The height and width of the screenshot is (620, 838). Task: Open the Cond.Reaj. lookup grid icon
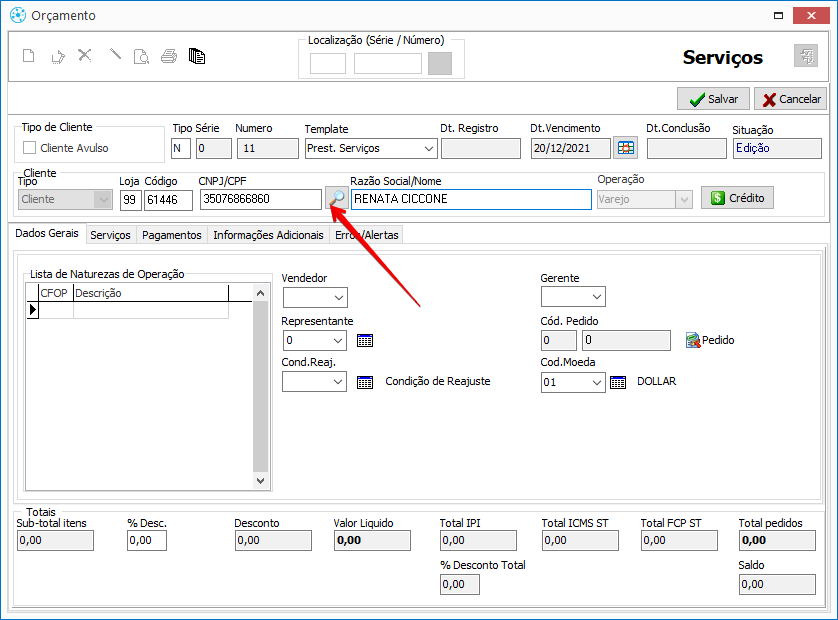[364, 382]
